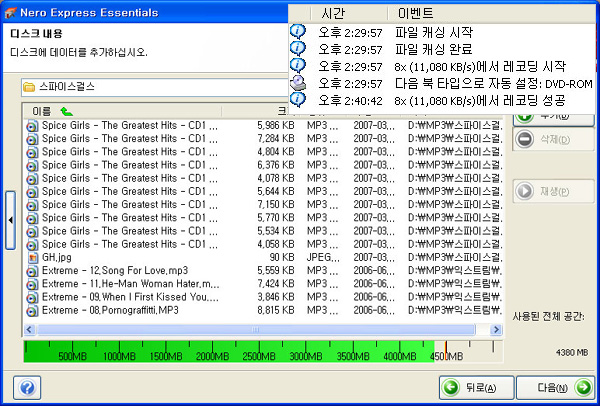Viewport: 600px width, 406px height.
Task: Select file Extreme - 11.He-Man Woman Hater
Action: pyautogui.click(x=130, y=284)
